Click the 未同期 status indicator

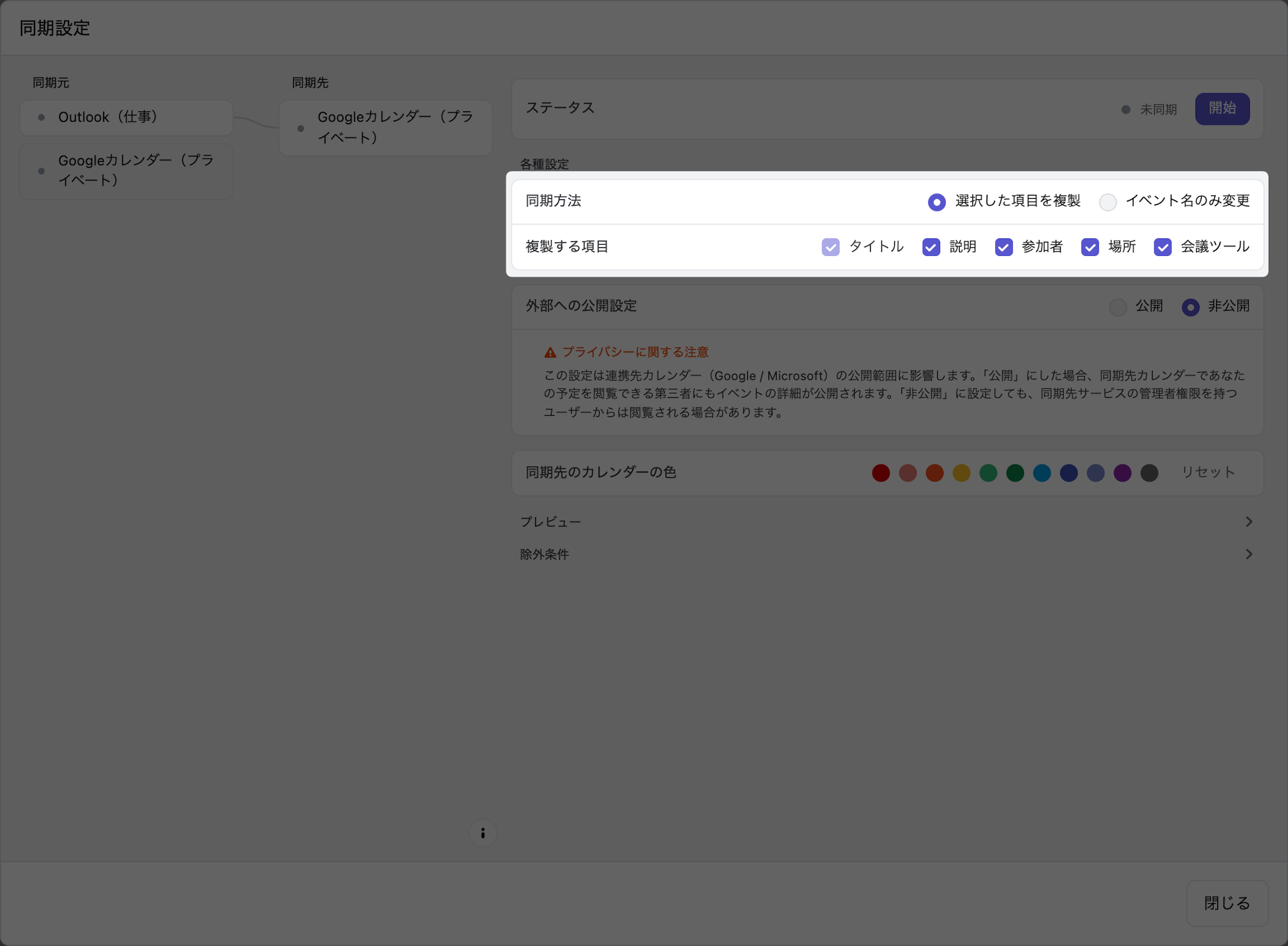click(1149, 110)
